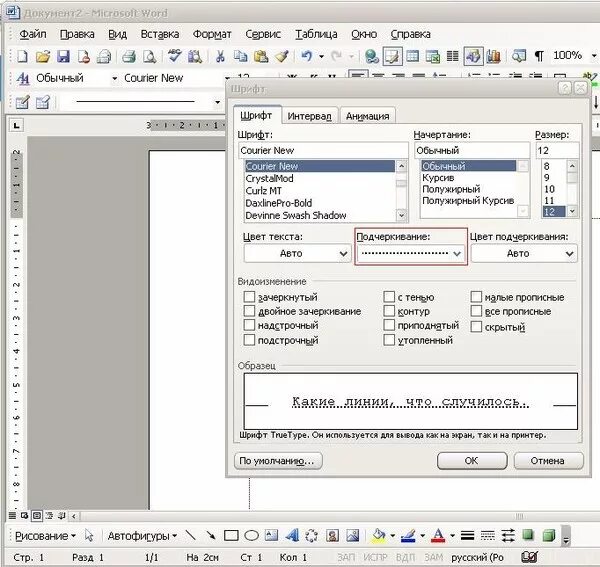Image resolution: width=600 pixels, height=567 pixels.
Task: Expand undo history dropdown arrow
Action: (321, 57)
